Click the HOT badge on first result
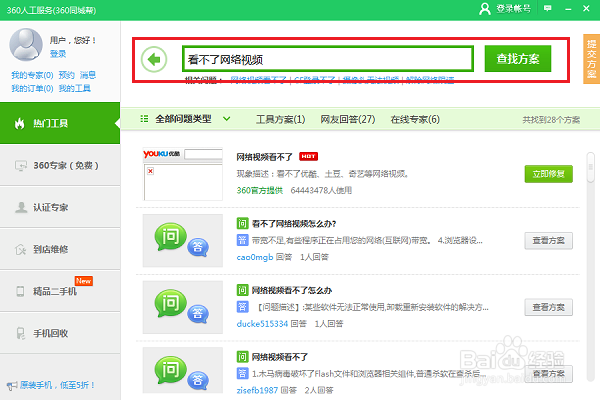 (x=308, y=156)
